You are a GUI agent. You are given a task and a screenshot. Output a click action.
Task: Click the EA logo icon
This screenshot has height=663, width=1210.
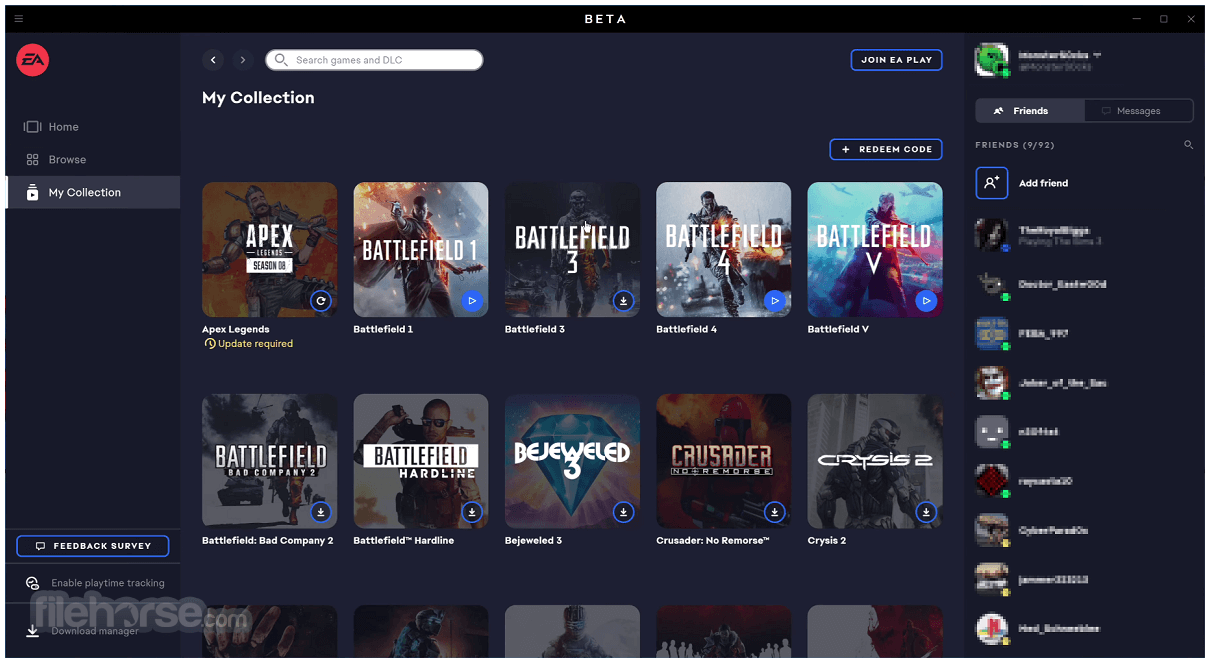click(x=32, y=60)
